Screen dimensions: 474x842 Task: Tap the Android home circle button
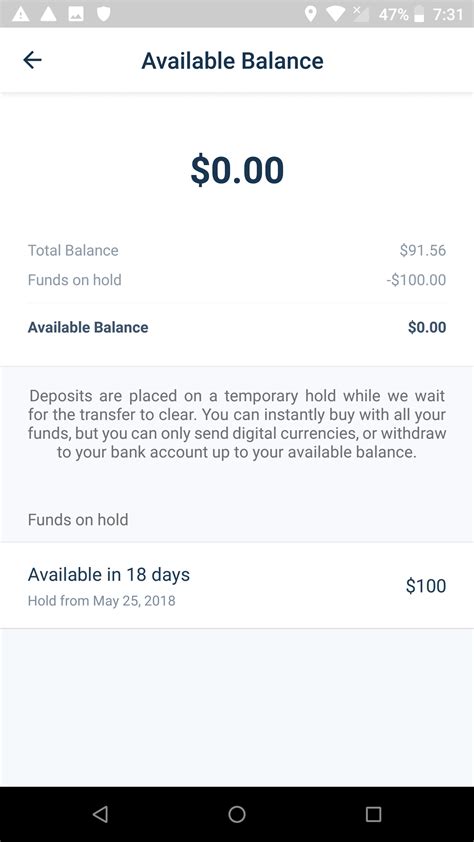click(237, 814)
